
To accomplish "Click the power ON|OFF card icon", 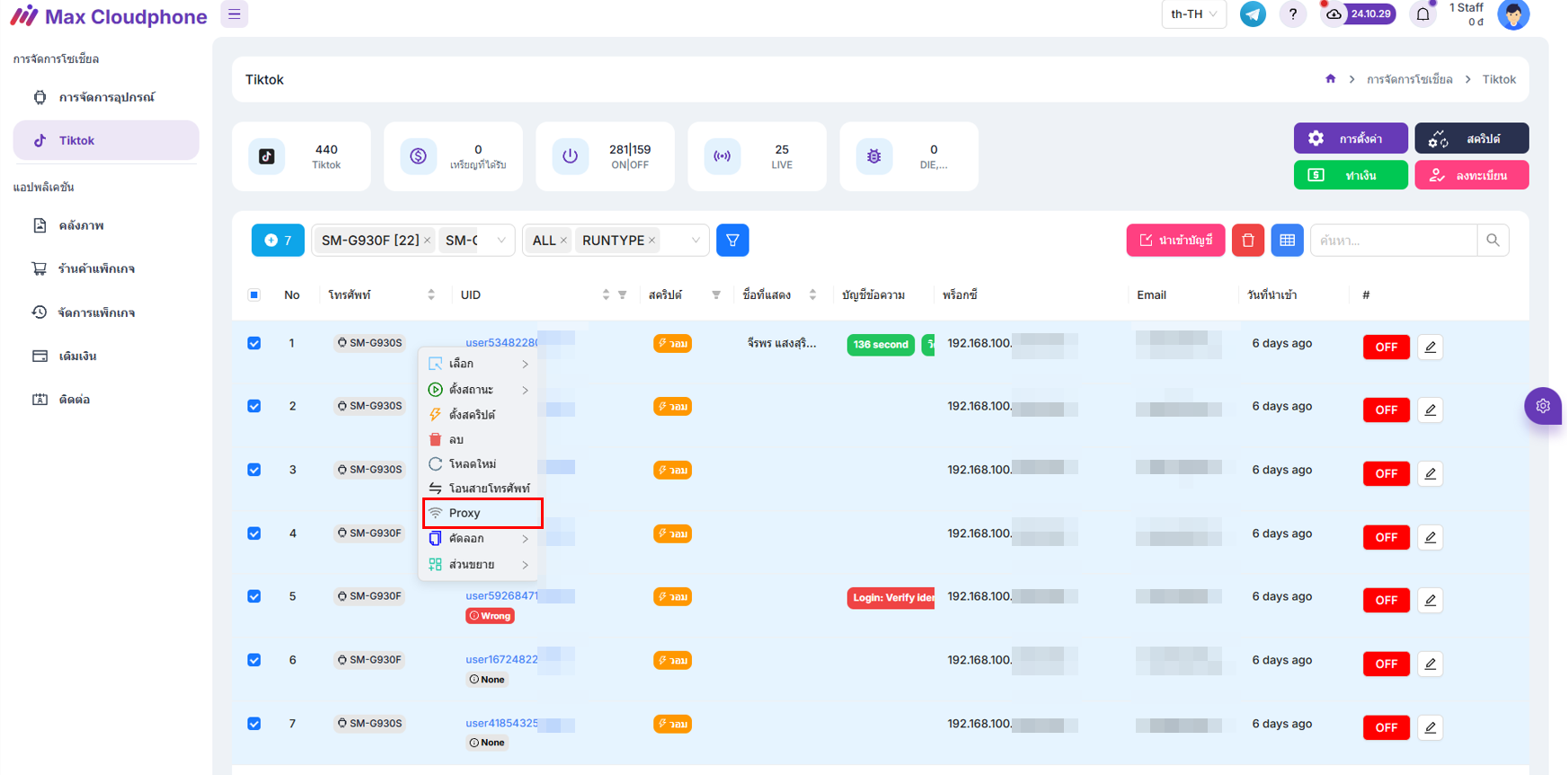I will [x=571, y=156].
